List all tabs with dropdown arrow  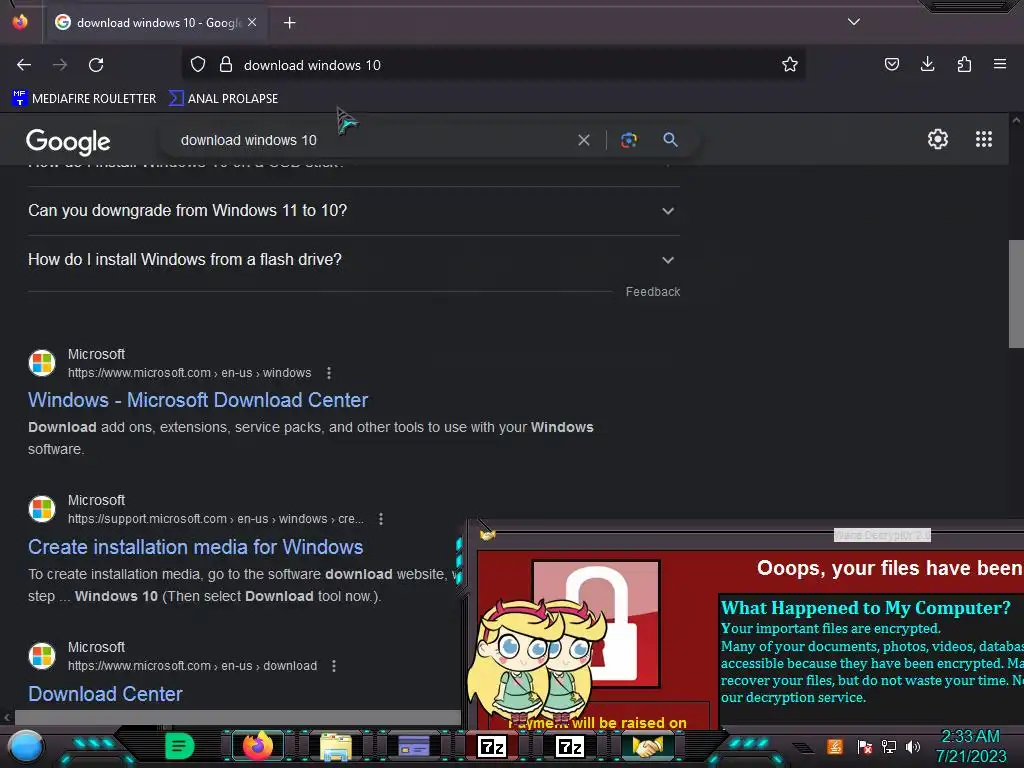pyautogui.click(x=854, y=22)
